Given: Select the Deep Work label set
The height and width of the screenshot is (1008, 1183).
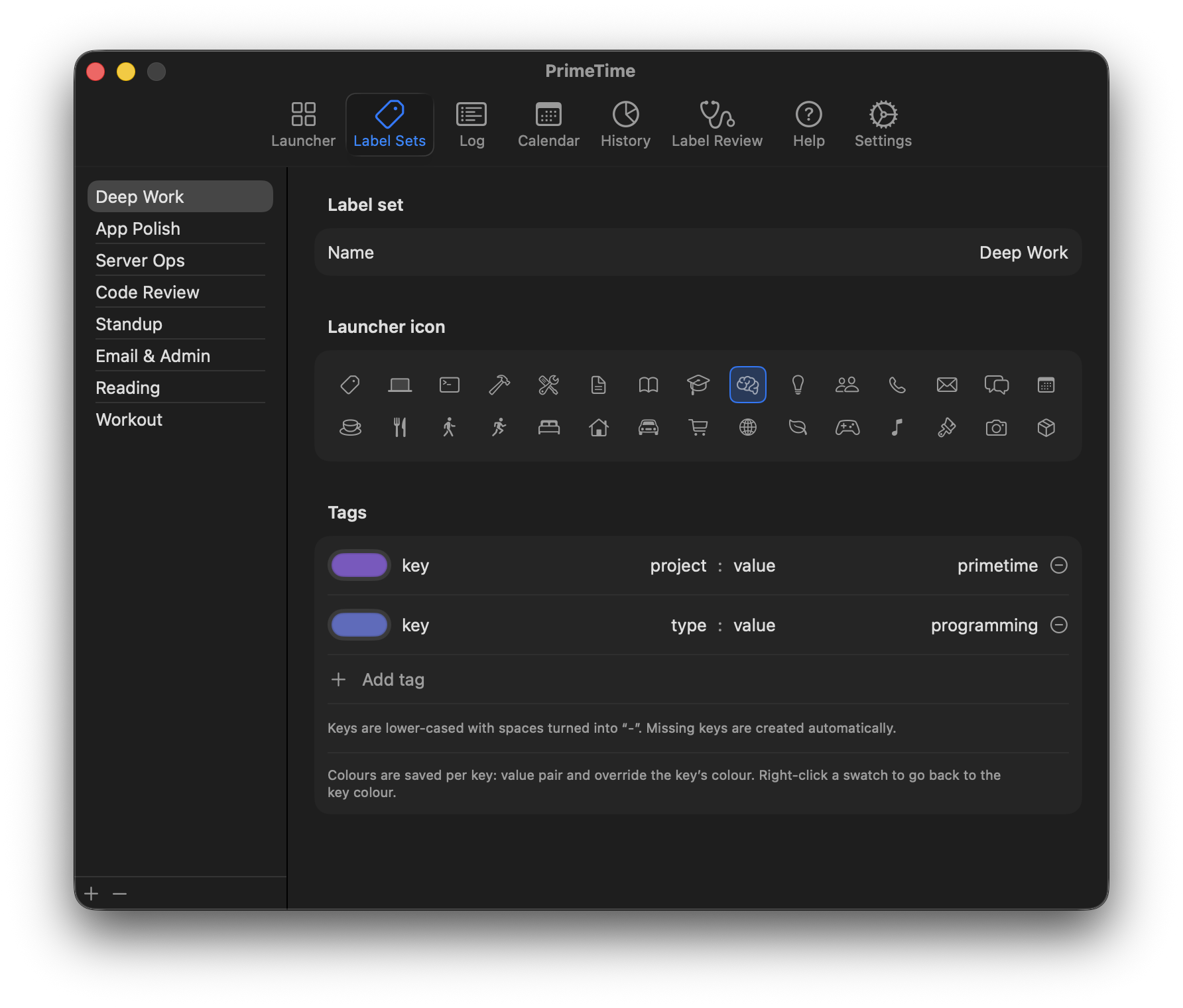Looking at the screenshot, I should tap(180, 196).
